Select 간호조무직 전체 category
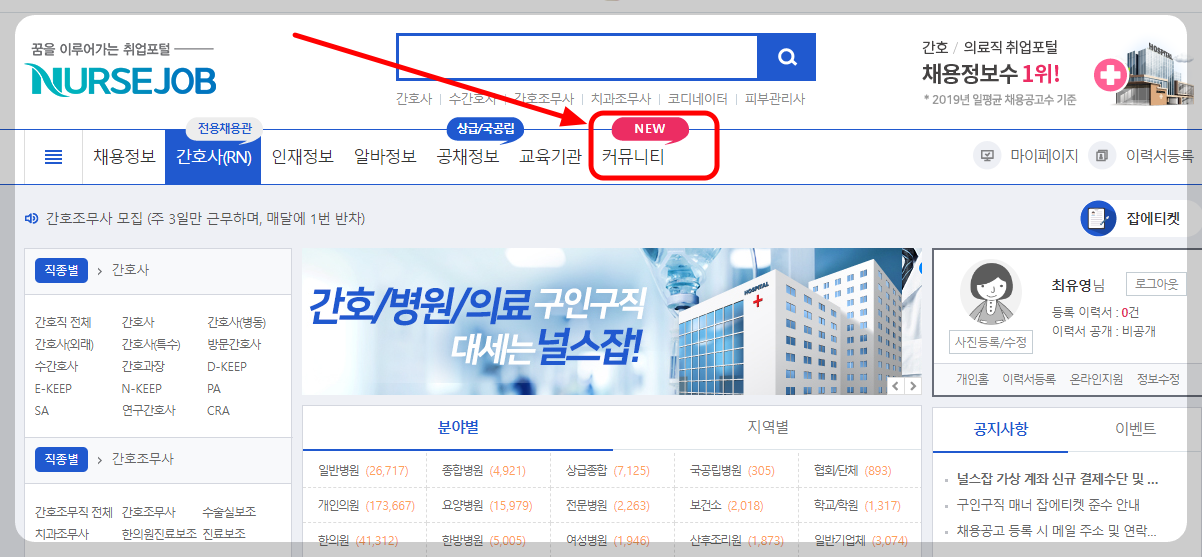Screen dimensions: 1202x557 pos(74,512)
